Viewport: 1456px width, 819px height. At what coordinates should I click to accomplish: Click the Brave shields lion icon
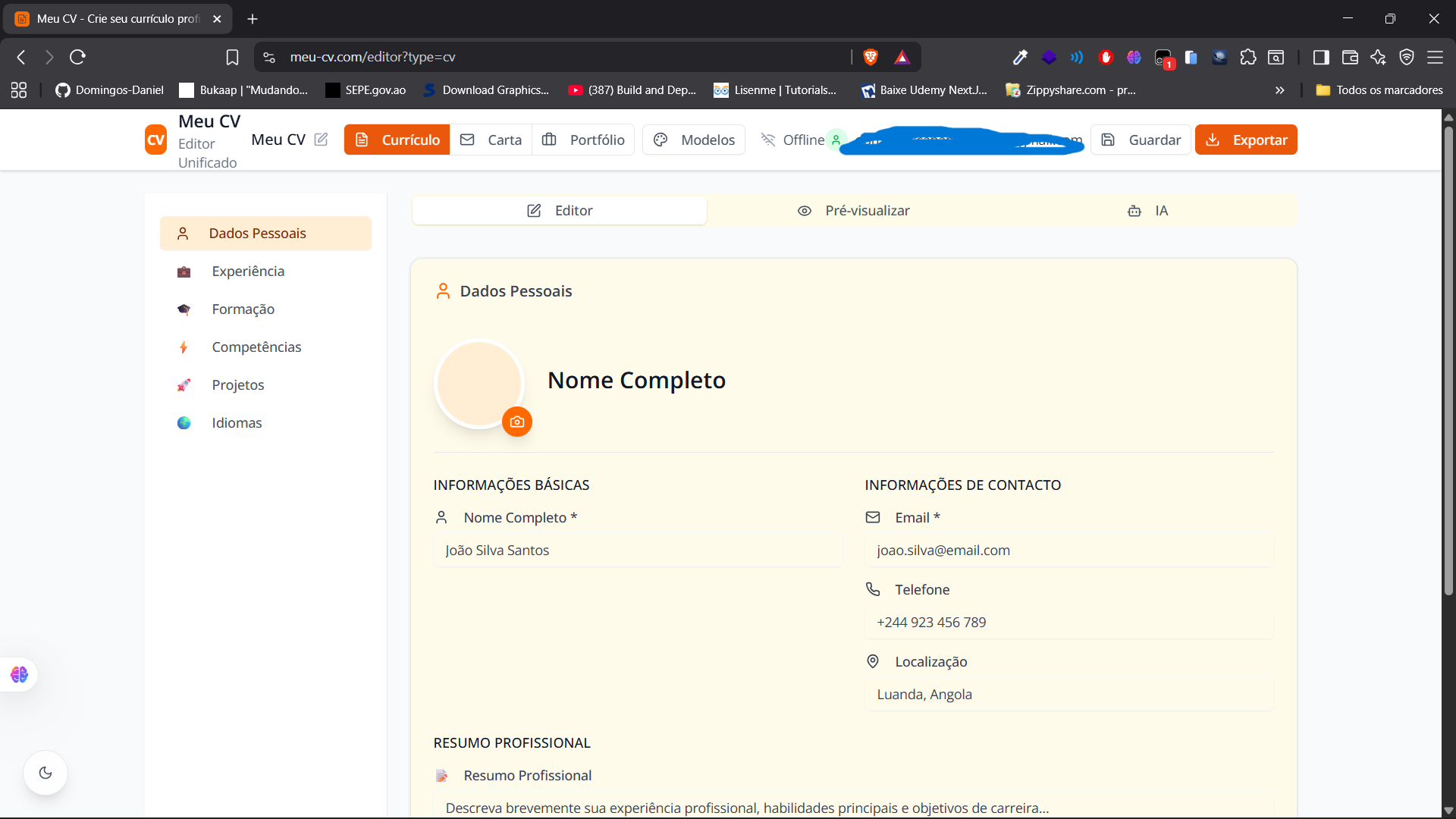tap(871, 57)
